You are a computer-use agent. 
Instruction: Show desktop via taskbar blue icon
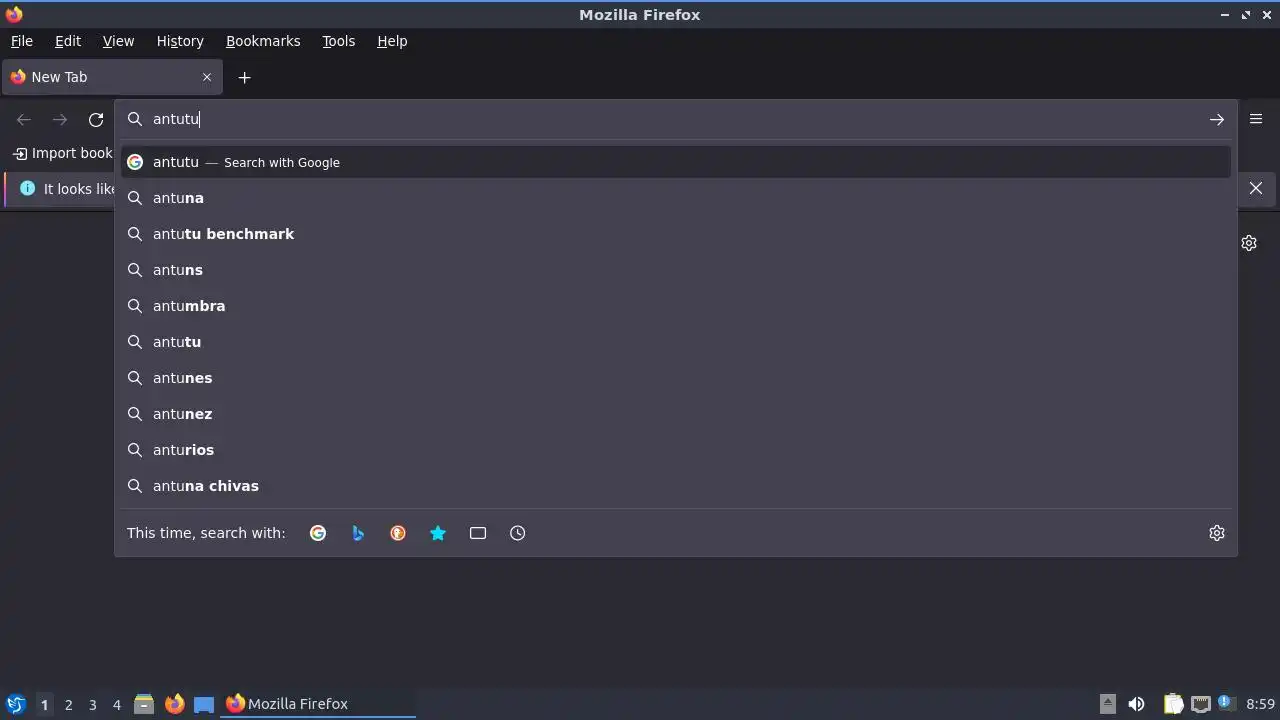pyautogui.click(x=204, y=704)
